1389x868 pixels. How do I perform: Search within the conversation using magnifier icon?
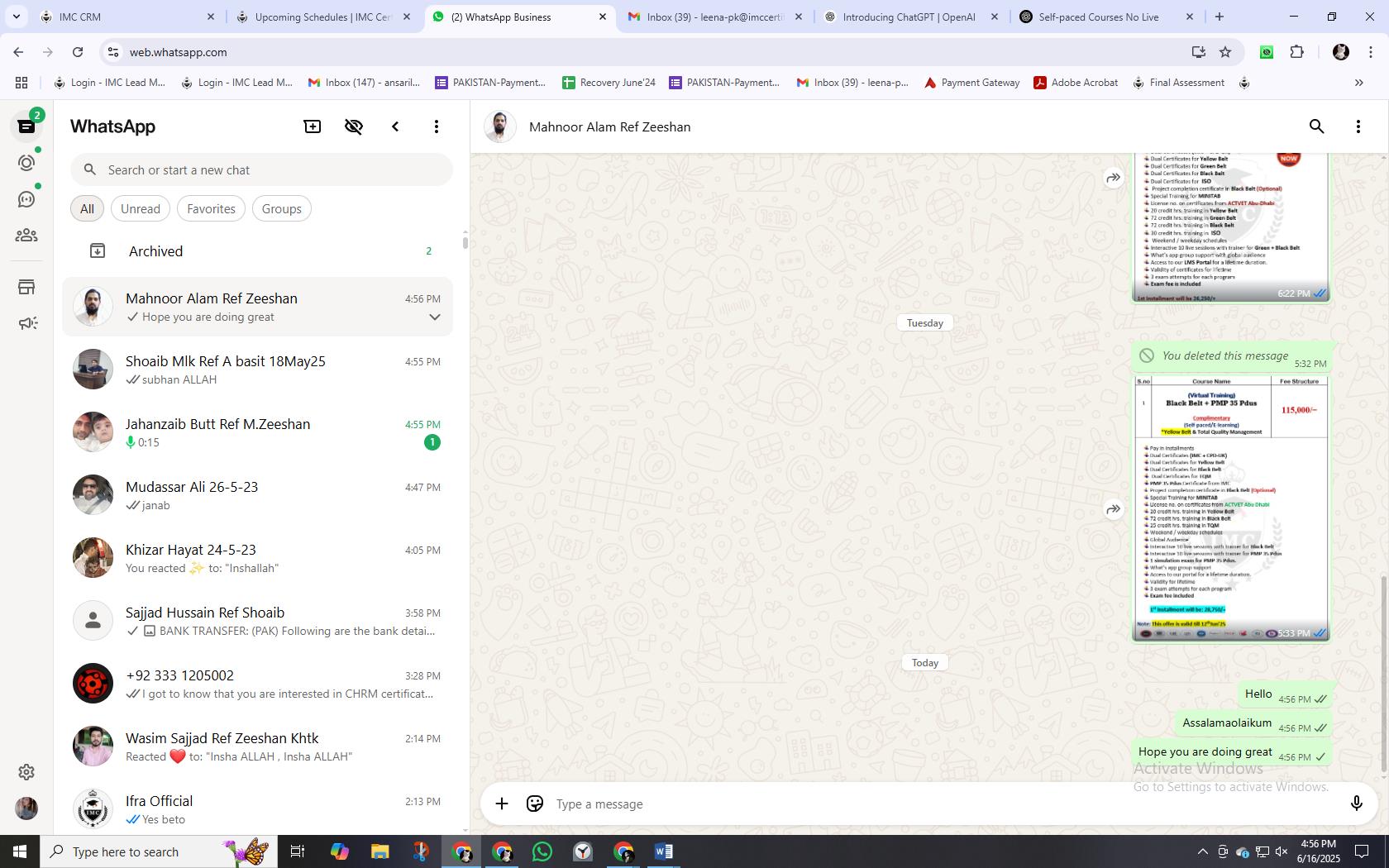coord(1317,126)
